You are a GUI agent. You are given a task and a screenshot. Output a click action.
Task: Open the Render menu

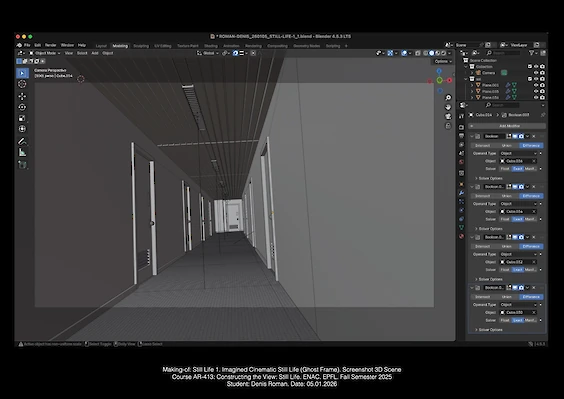click(50, 45)
